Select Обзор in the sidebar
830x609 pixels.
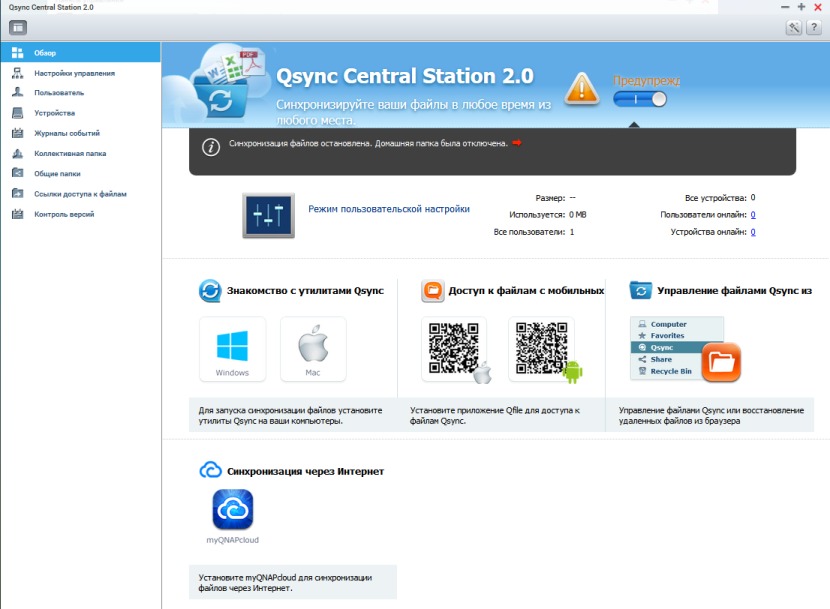(80, 52)
